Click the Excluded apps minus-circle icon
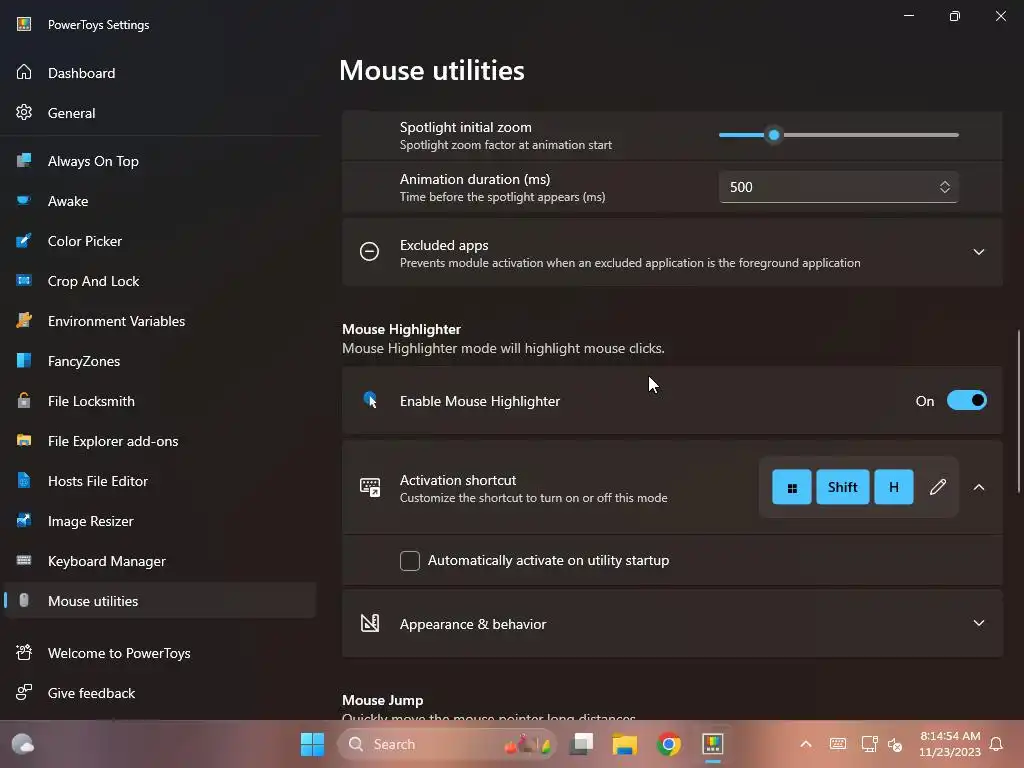This screenshot has width=1024, height=768. [x=369, y=251]
